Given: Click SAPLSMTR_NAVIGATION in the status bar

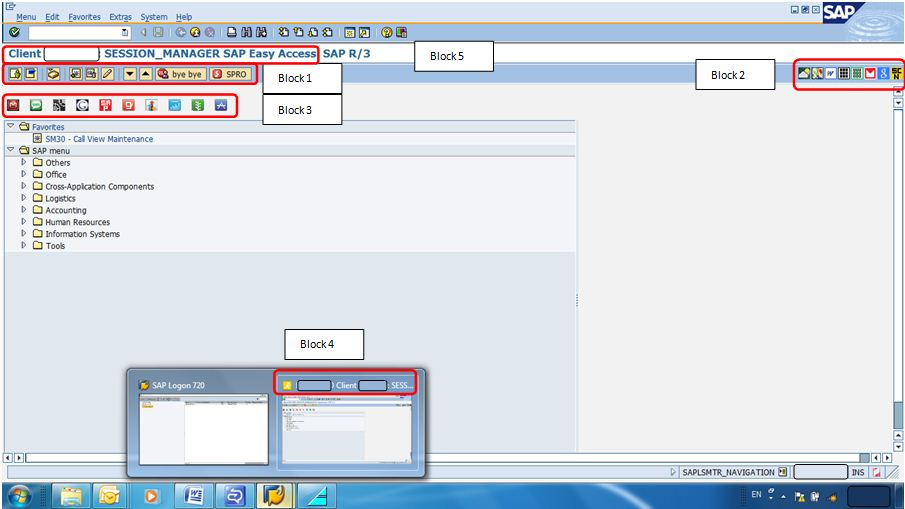Looking at the screenshot, I should [x=728, y=472].
